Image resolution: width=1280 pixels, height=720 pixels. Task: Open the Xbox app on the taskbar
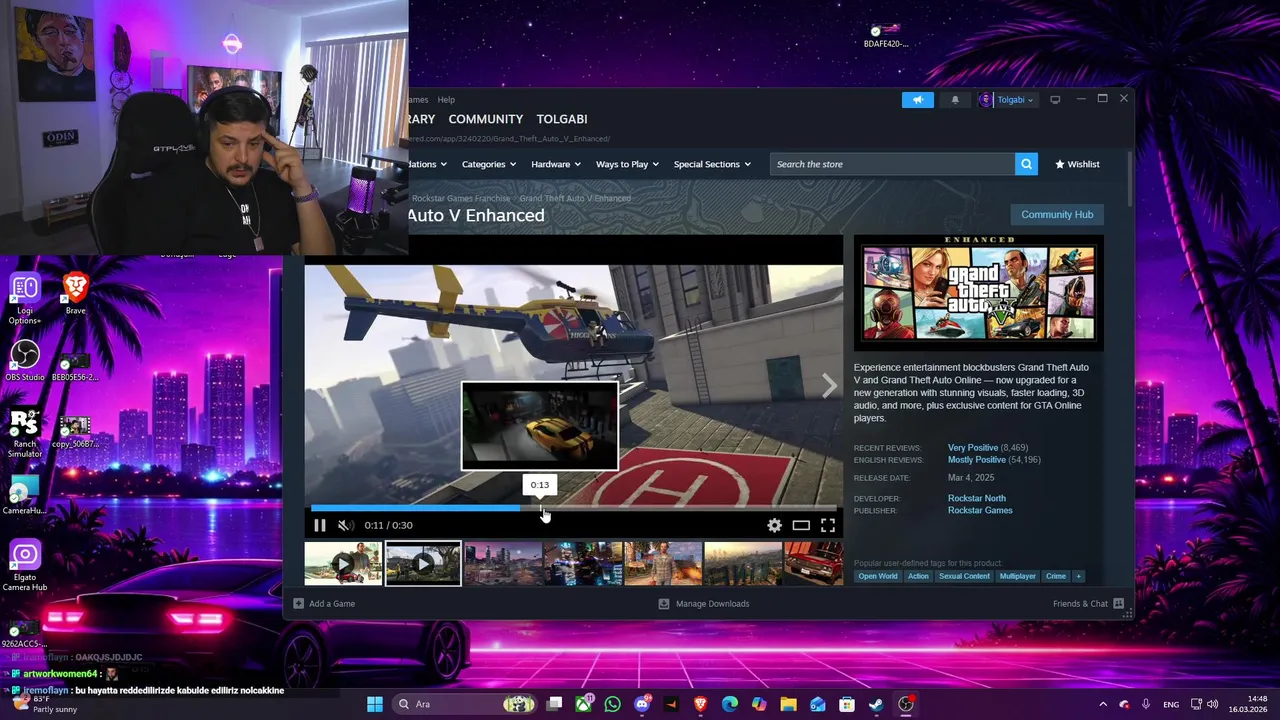click(x=584, y=704)
